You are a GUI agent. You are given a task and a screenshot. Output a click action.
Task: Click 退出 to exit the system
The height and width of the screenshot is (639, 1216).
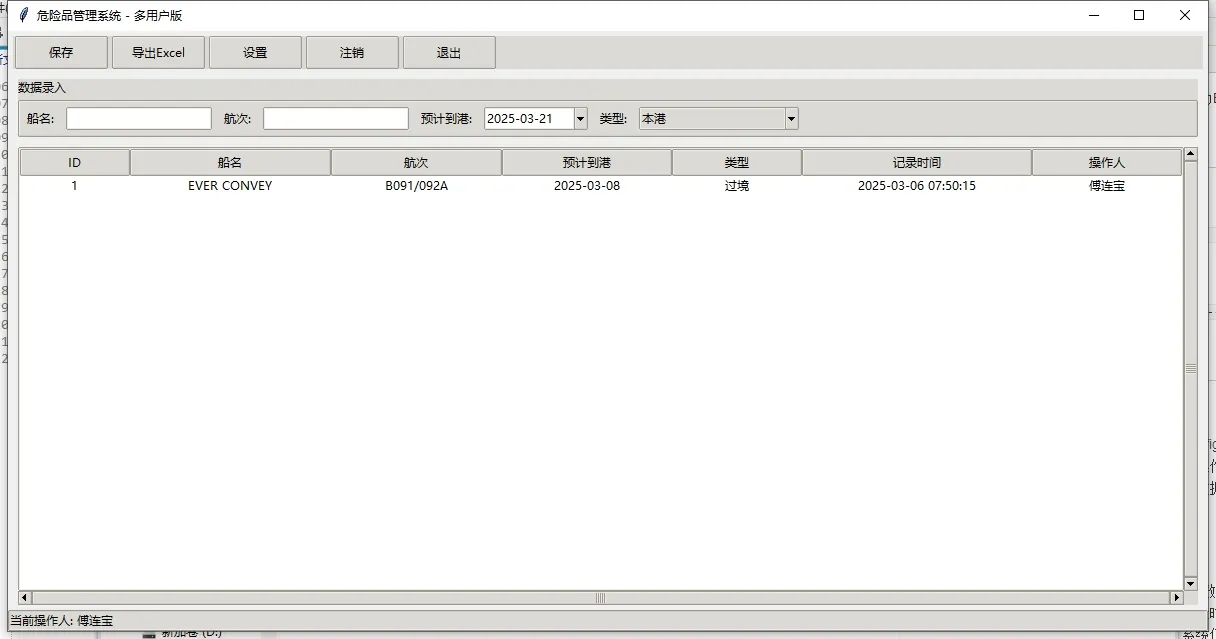449,52
